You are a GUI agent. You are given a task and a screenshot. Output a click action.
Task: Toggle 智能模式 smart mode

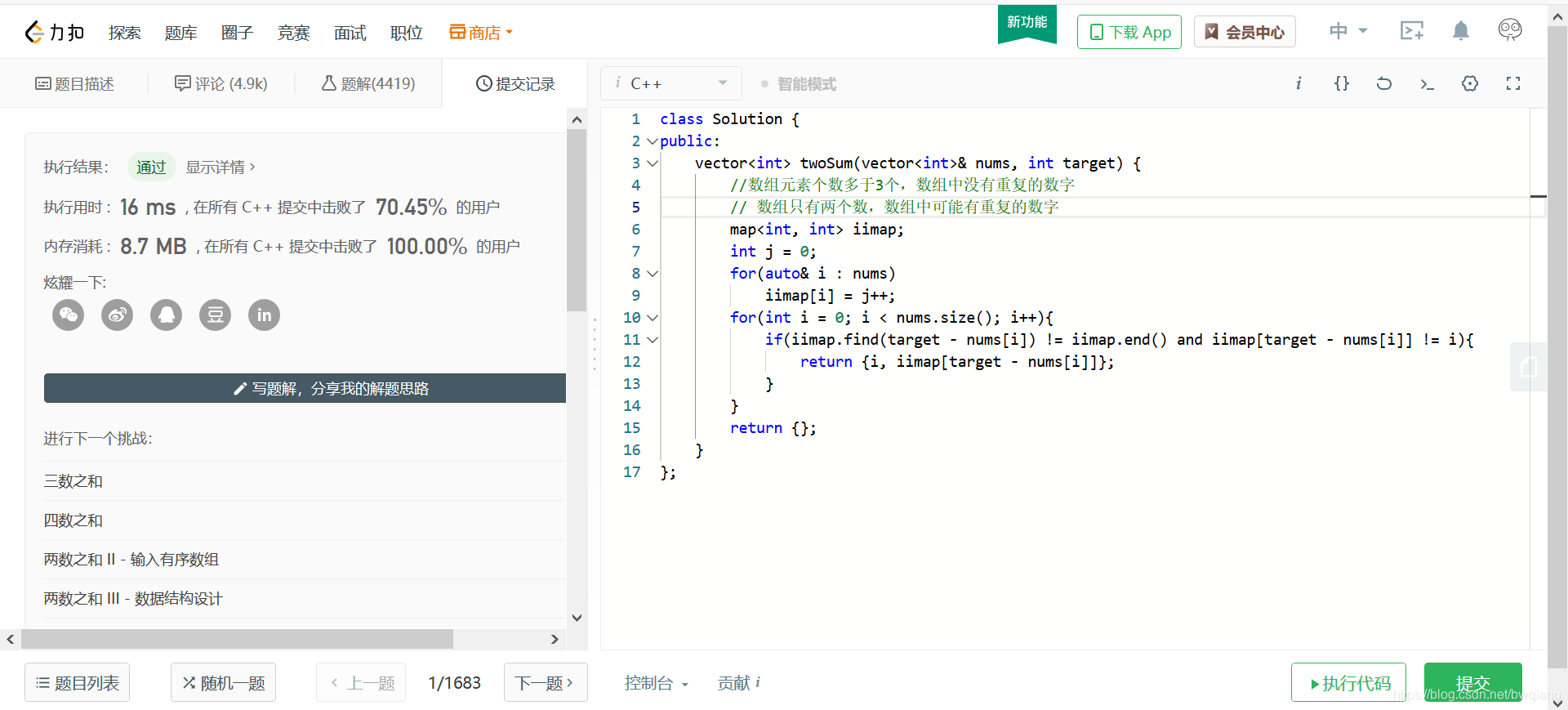(x=798, y=84)
